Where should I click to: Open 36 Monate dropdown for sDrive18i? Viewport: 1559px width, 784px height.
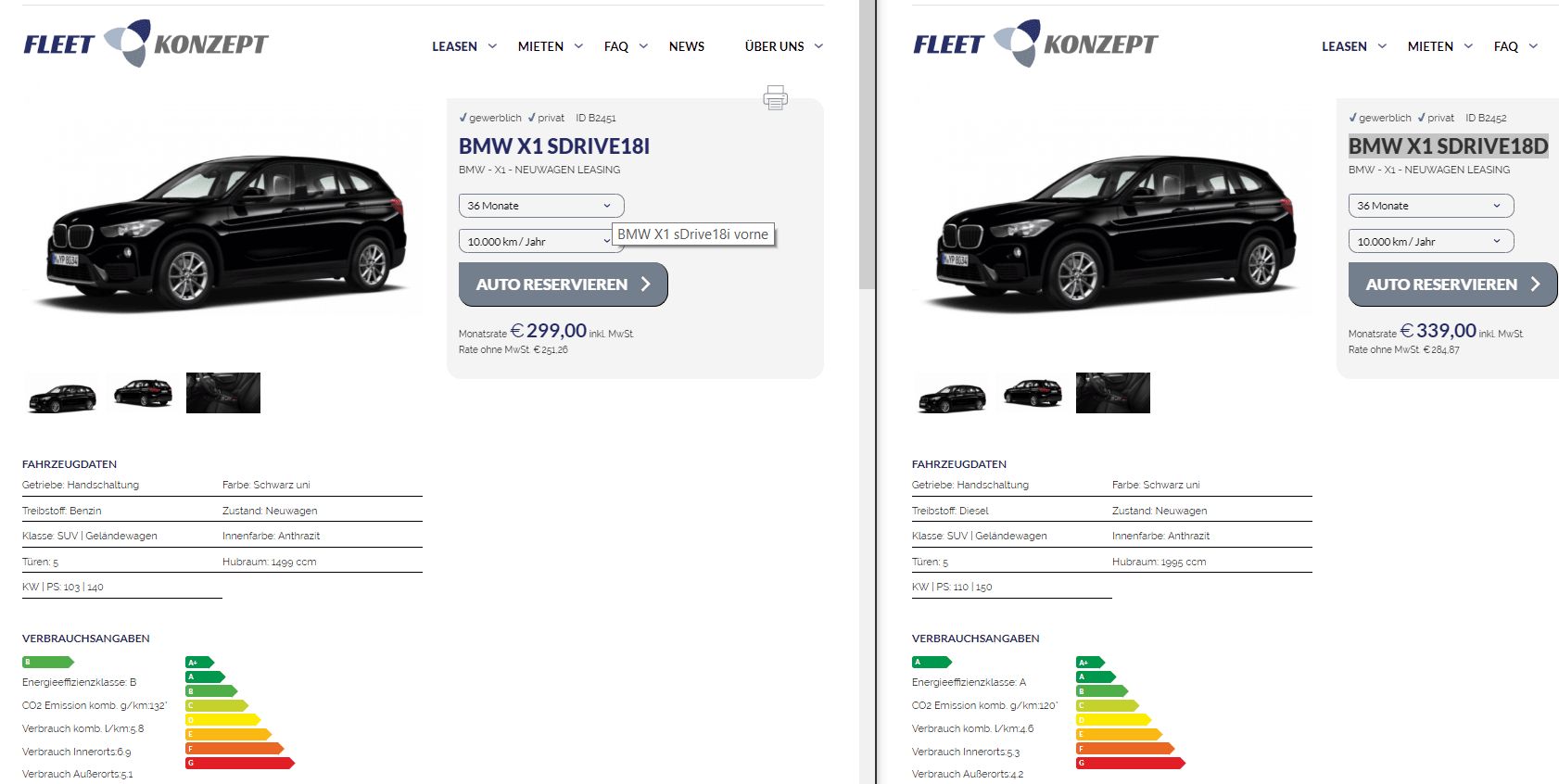(x=541, y=206)
